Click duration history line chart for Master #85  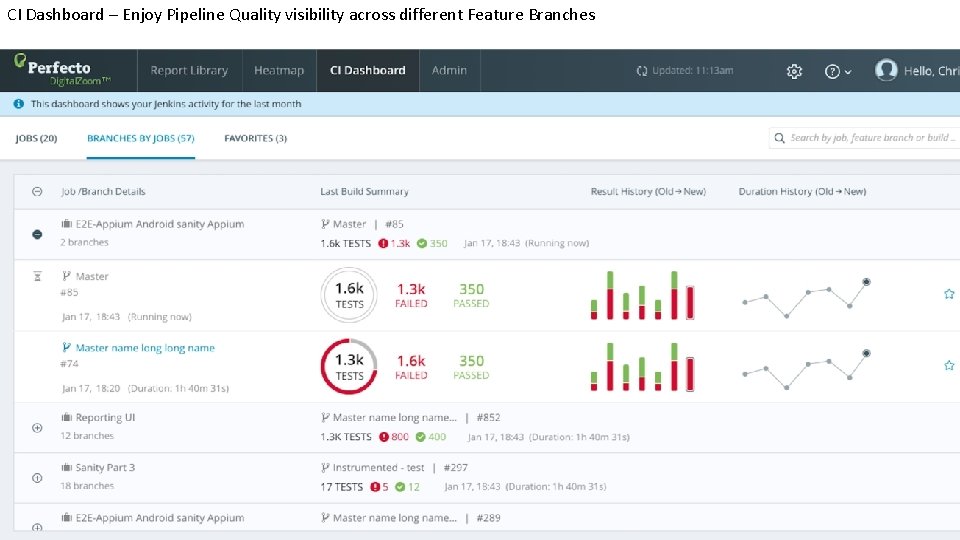pos(805,298)
